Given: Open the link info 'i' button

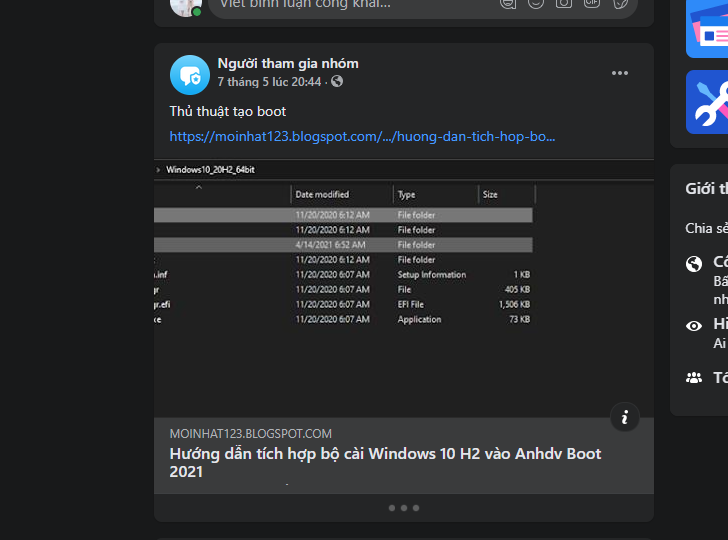Looking at the screenshot, I should pyautogui.click(x=624, y=417).
